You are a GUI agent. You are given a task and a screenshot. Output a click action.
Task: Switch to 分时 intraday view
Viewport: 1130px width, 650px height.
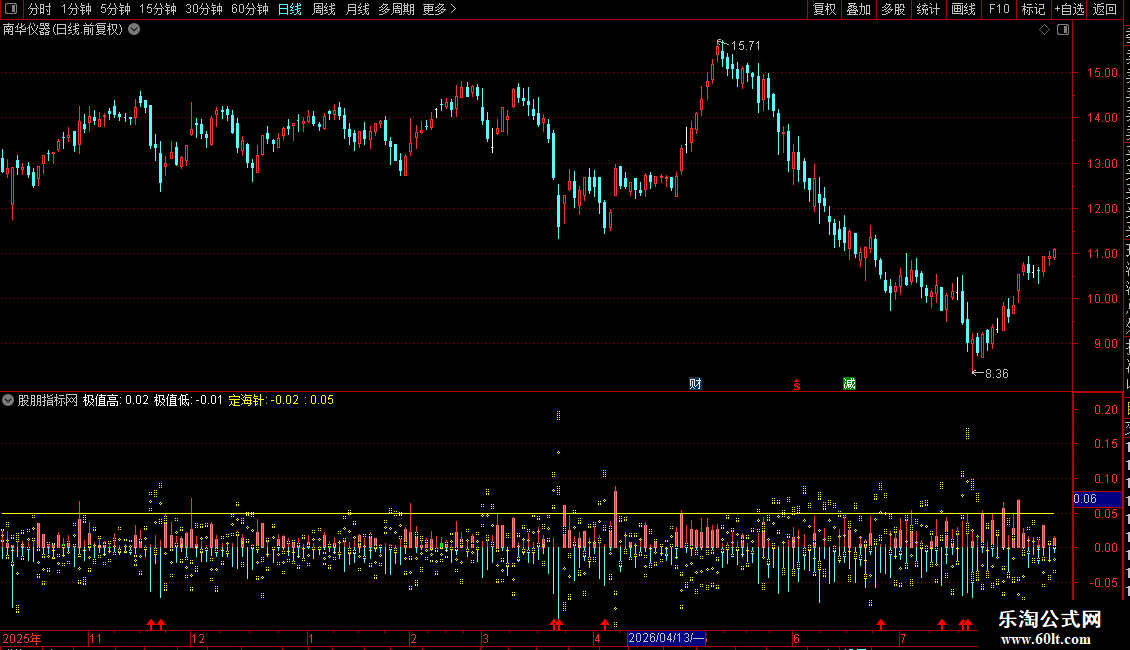[40, 9]
